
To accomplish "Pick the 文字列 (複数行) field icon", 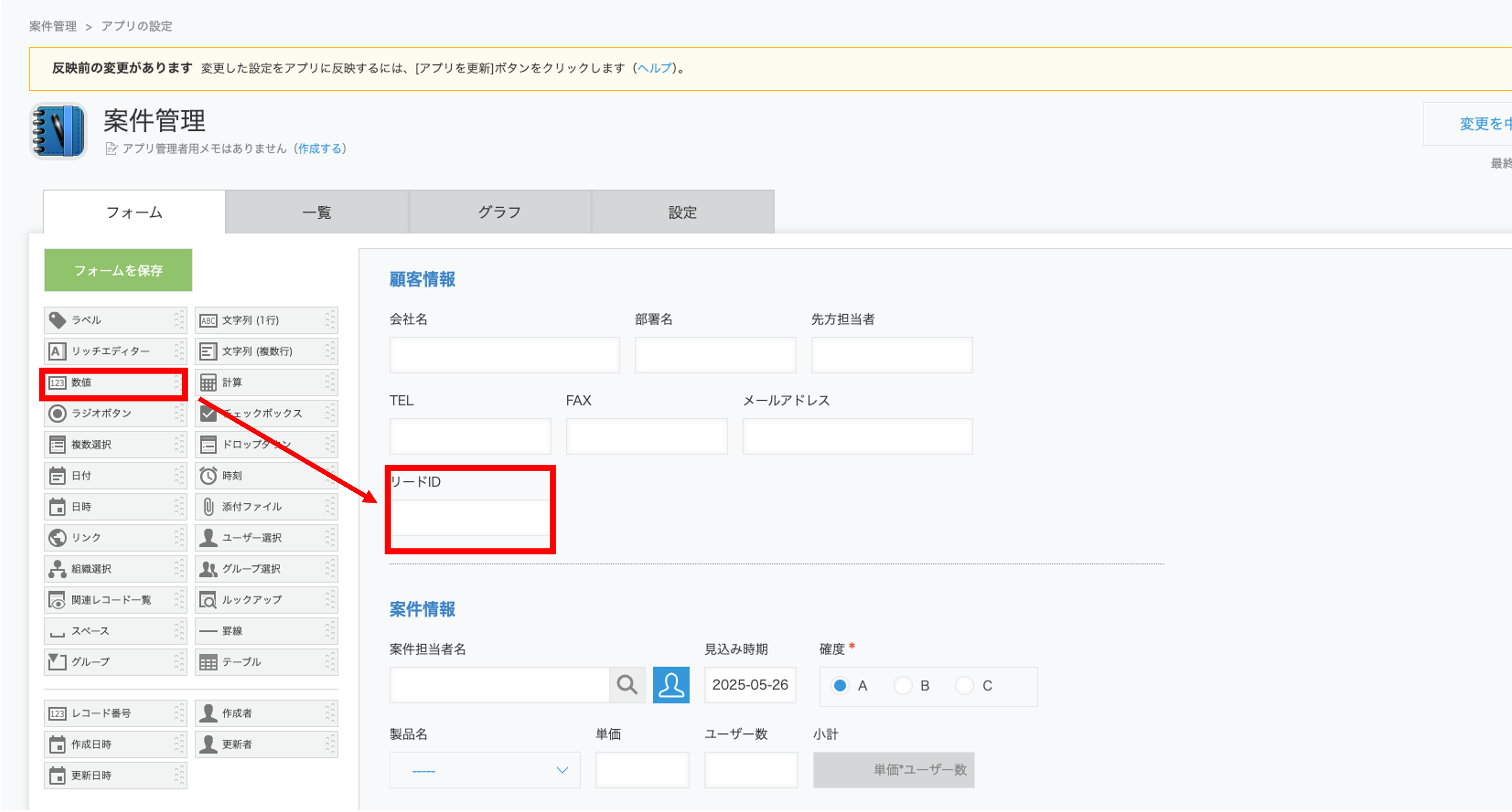I will (208, 351).
